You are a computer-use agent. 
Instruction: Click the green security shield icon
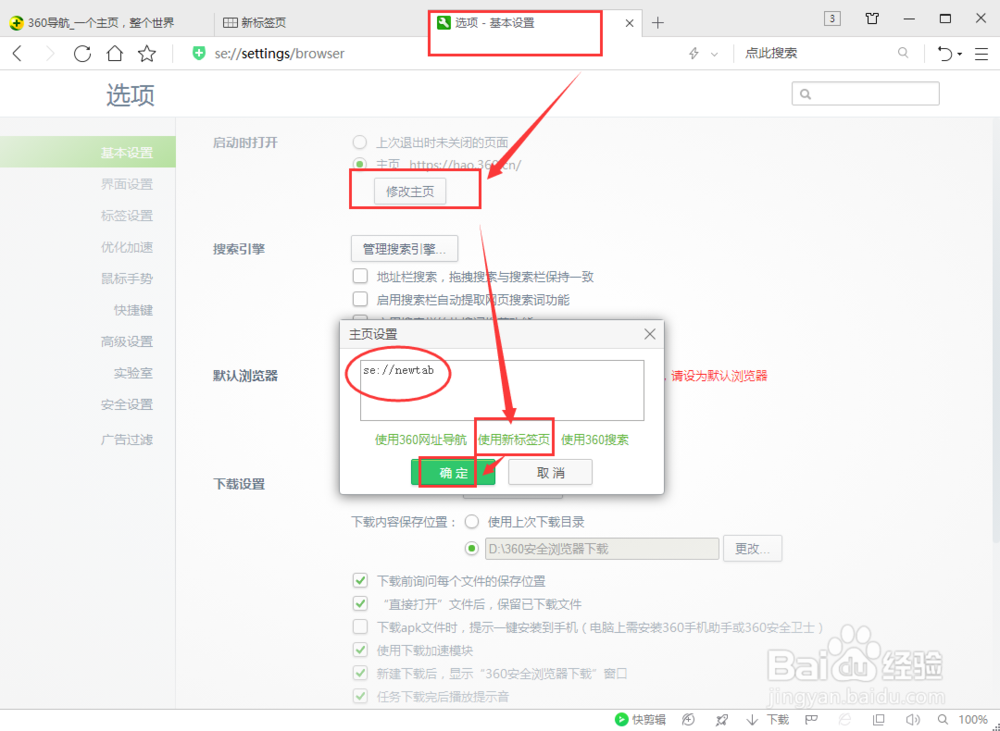click(199, 54)
